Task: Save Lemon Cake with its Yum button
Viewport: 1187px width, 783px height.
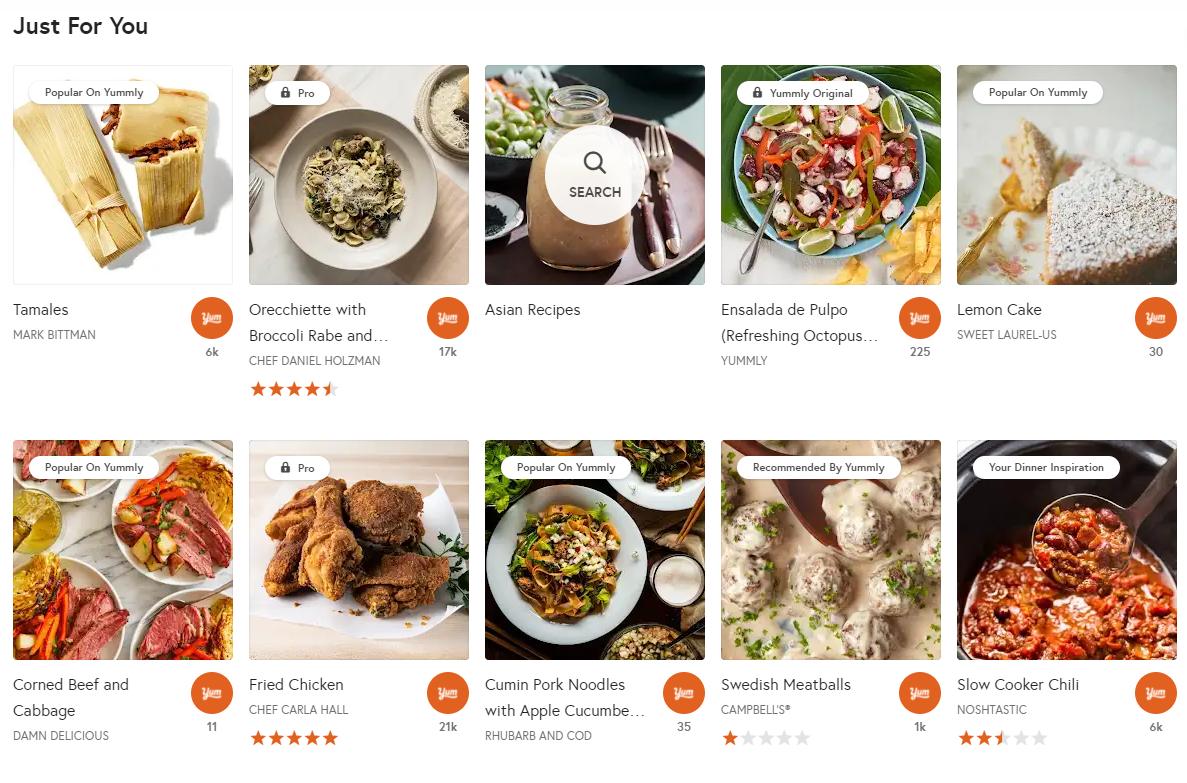Action: [1155, 318]
